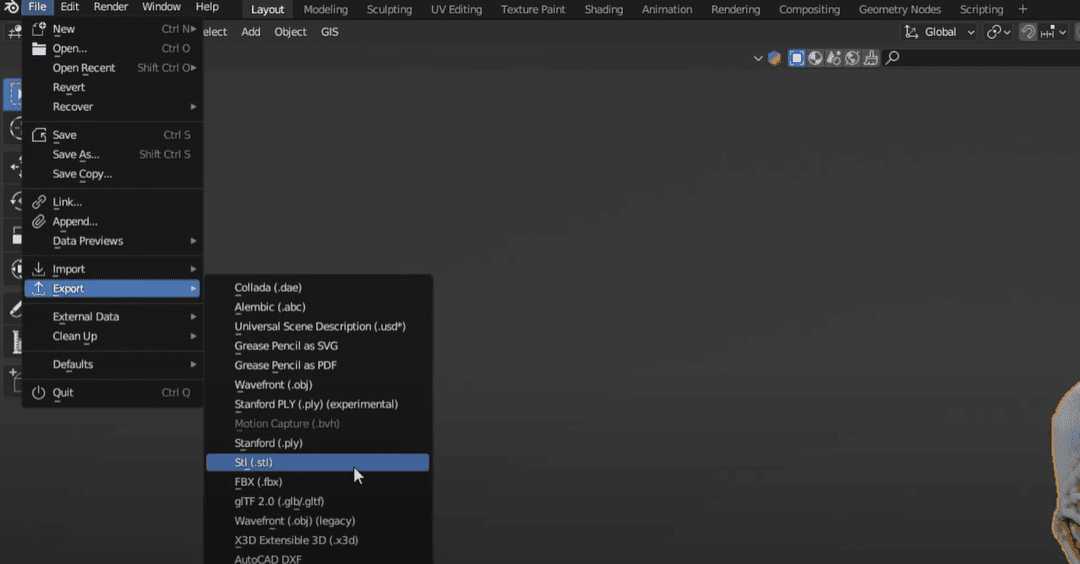Screen dimensions: 1080x564
Task: Click the material sphere filter icon
Action: pyautogui.click(x=816, y=58)
